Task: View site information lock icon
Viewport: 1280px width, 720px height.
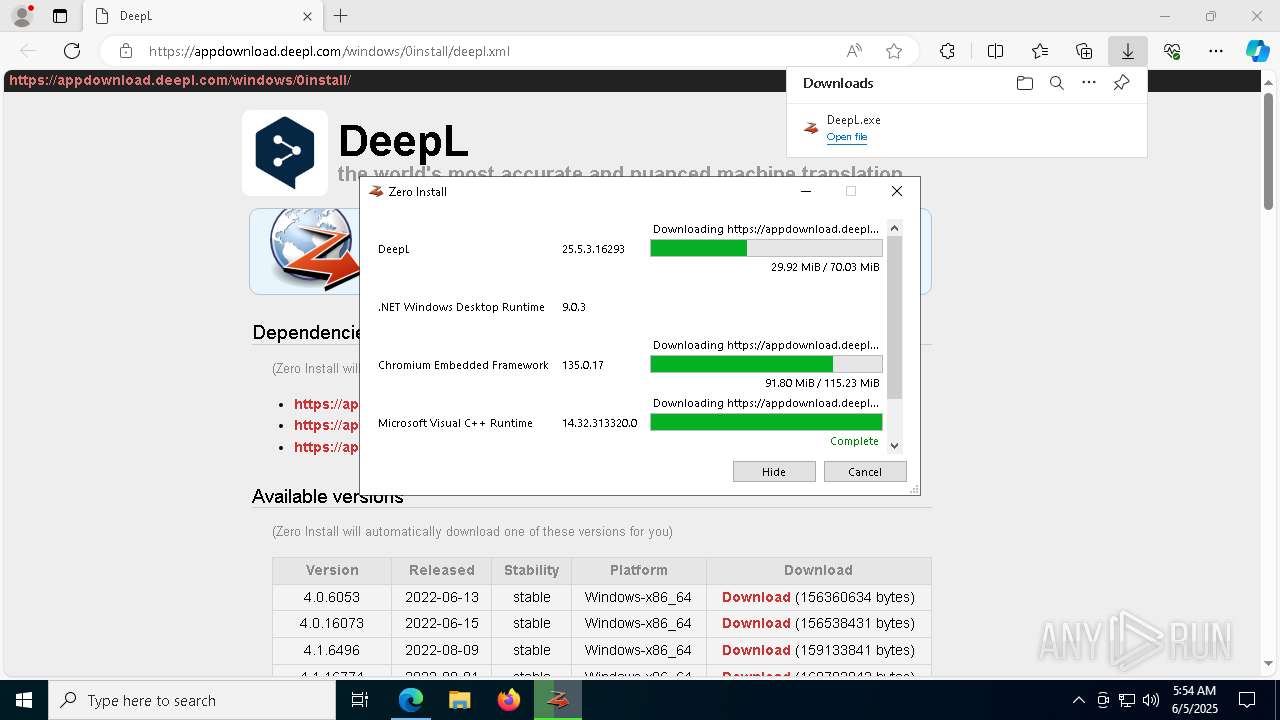Action: (126, 51)
